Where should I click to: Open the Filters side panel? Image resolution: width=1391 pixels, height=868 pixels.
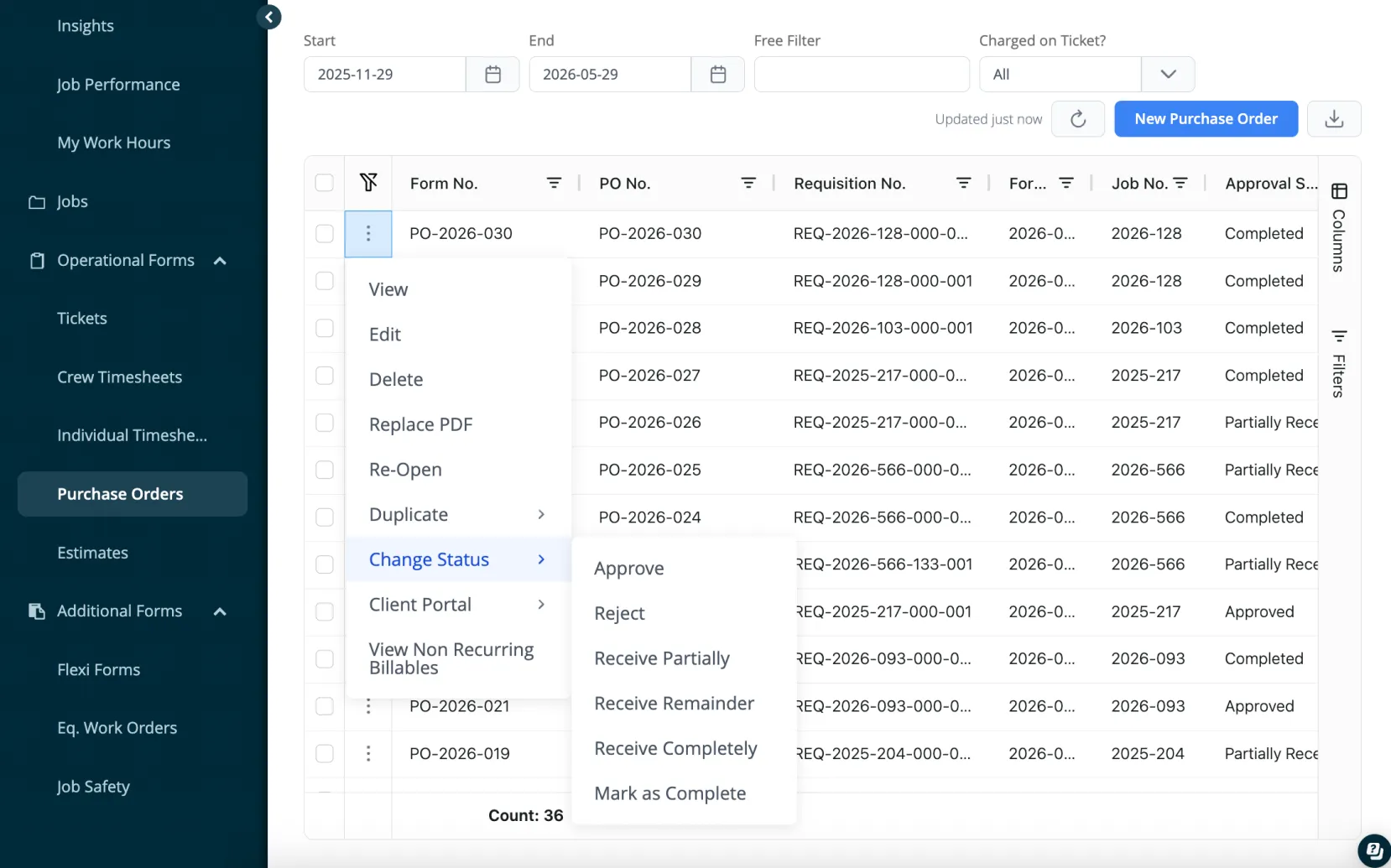[x=1339, y=363]
